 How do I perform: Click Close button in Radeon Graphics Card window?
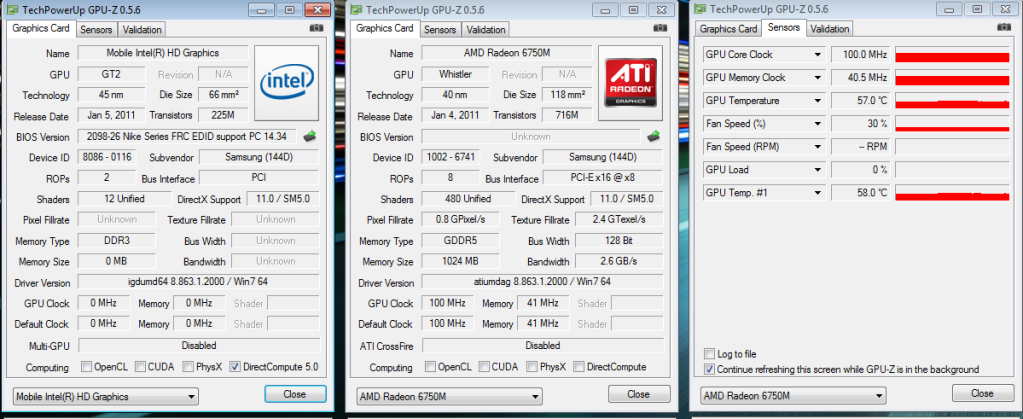click(638, 394)
